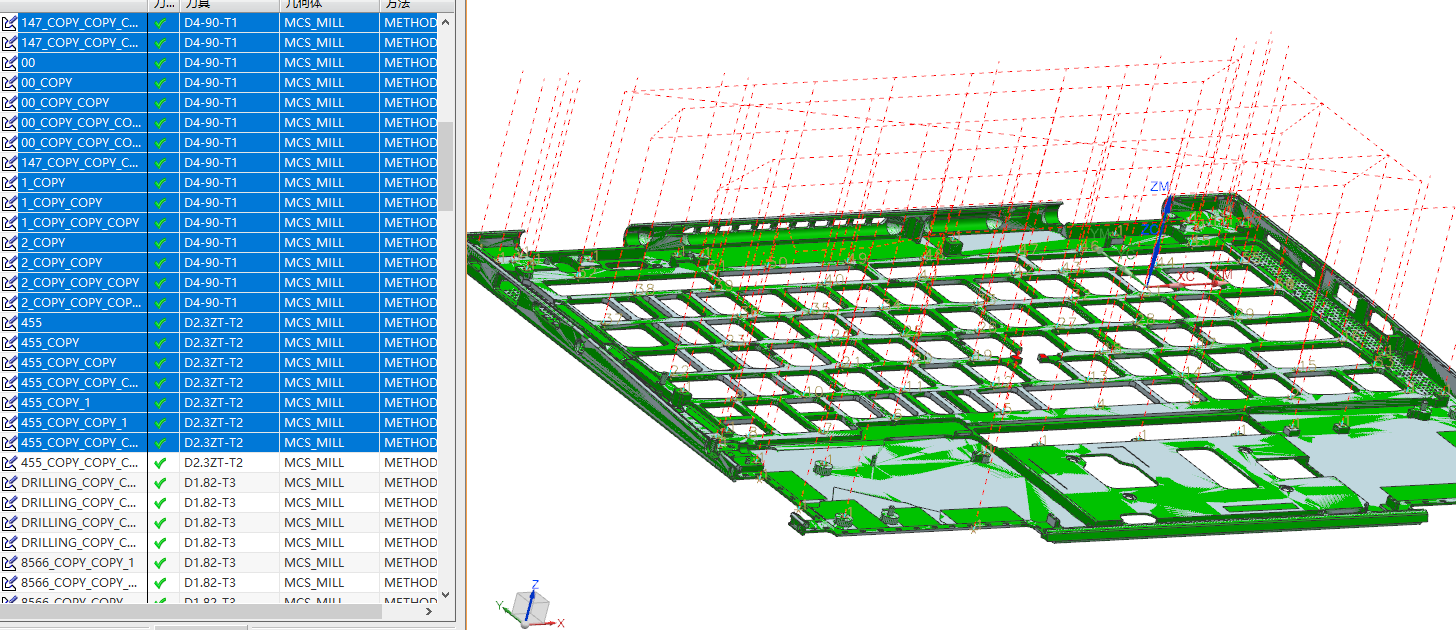The image size is (1456, 630).
Task: Click the operation icon of 00_COPY
Action: click(9, 83)
